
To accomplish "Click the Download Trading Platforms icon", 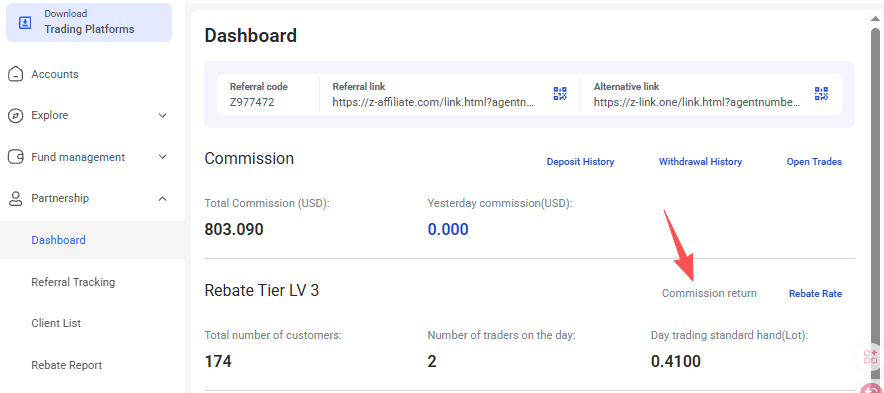I will coord(25,23).
